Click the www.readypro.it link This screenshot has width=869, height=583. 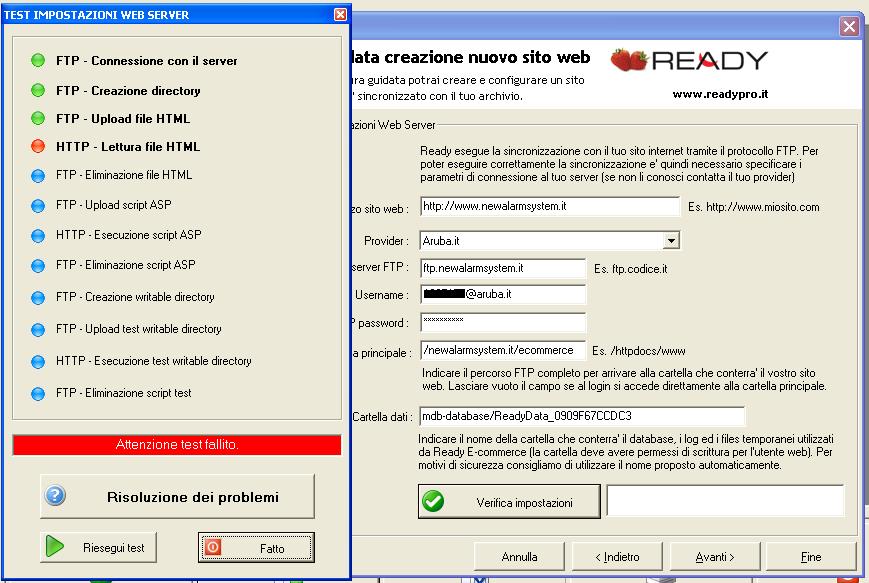point(720,94)
